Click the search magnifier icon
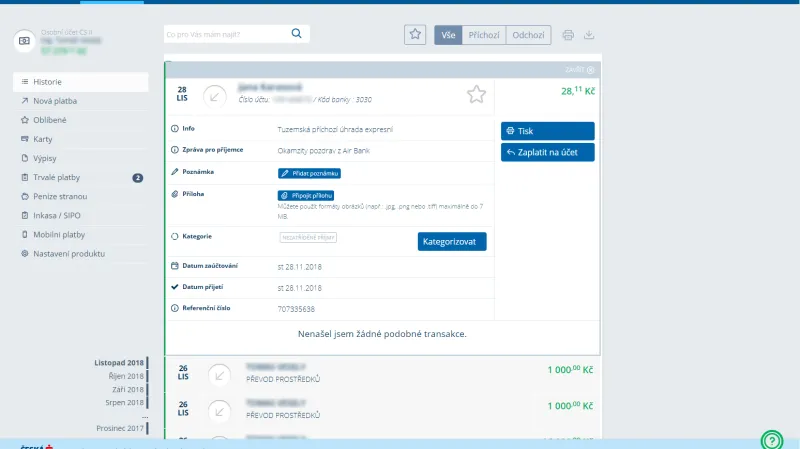Screen dimensions: 800x449 point(296,34)
